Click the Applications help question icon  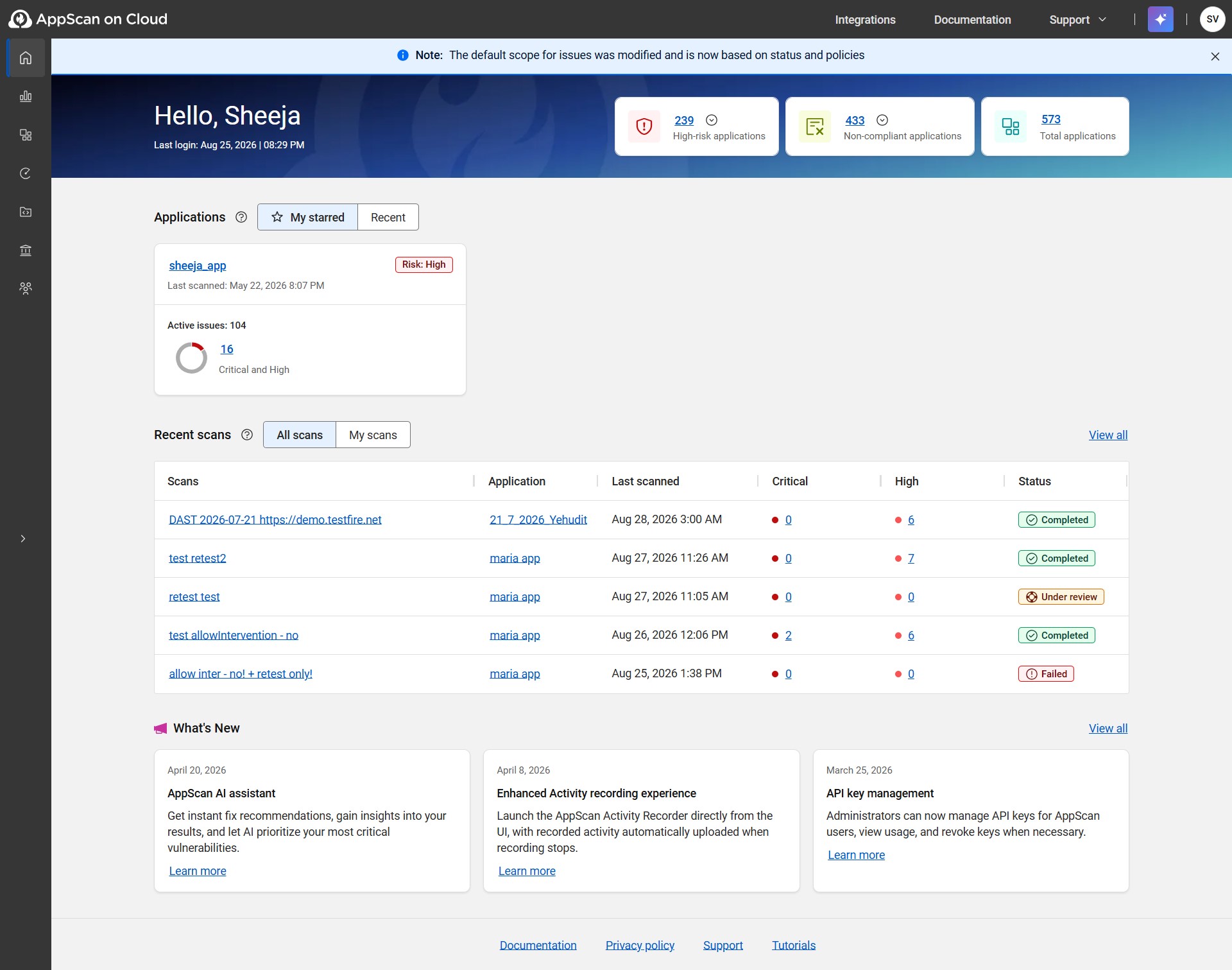point(241,217)
